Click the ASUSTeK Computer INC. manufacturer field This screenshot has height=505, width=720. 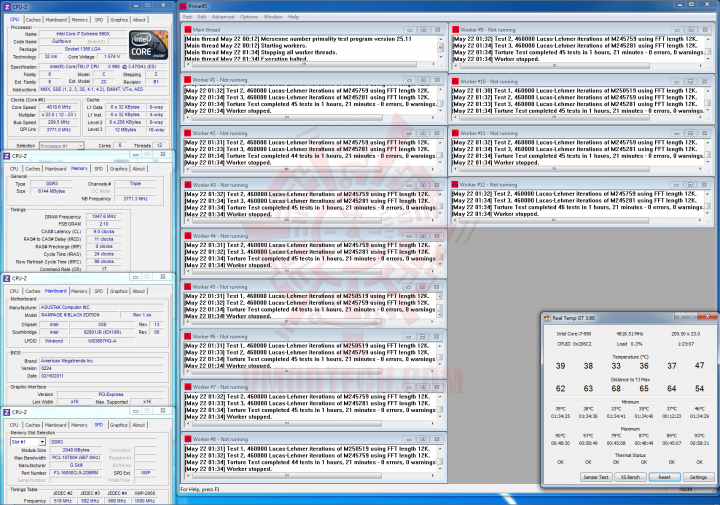point(101,307)
